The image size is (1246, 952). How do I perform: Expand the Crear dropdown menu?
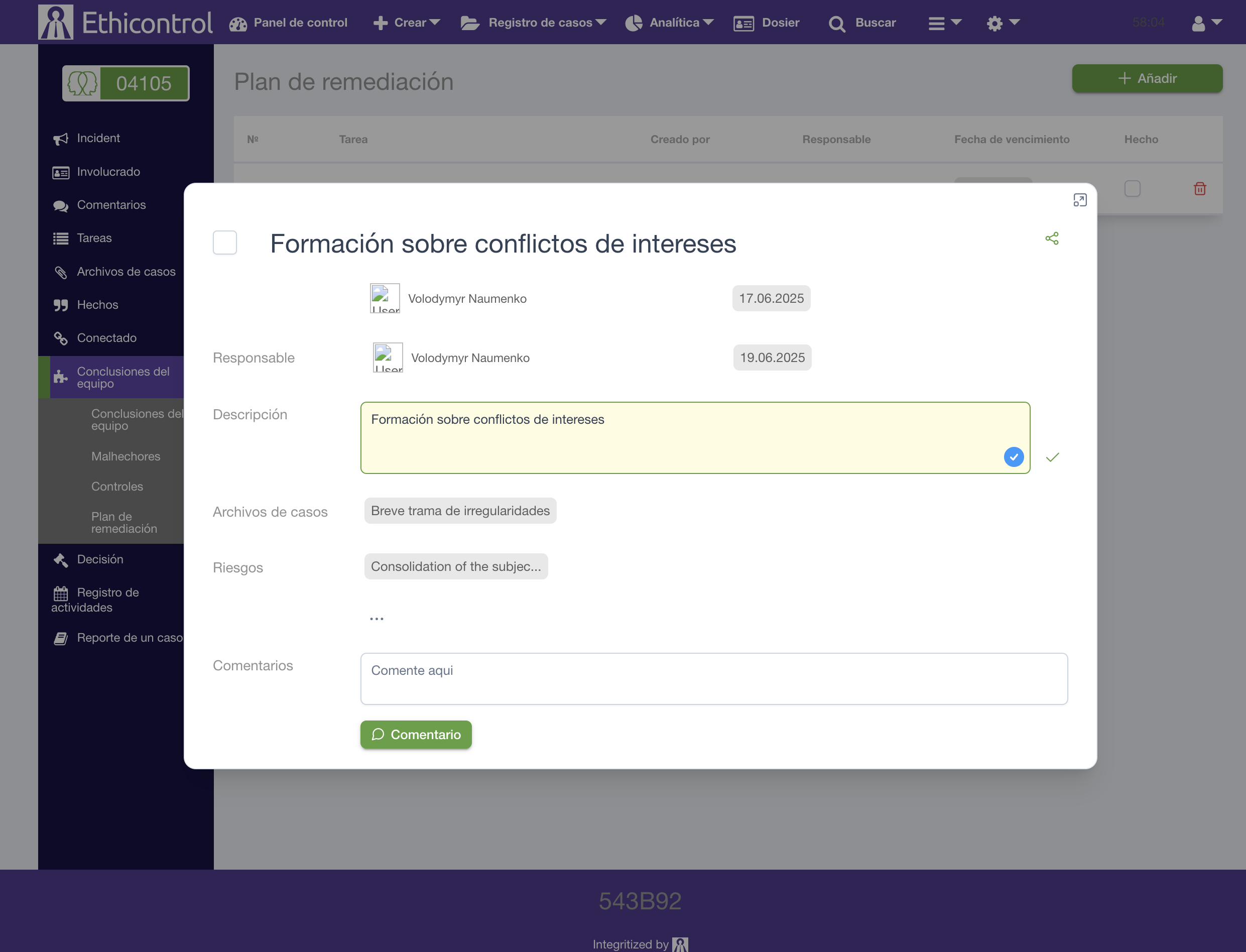(407, 23)
